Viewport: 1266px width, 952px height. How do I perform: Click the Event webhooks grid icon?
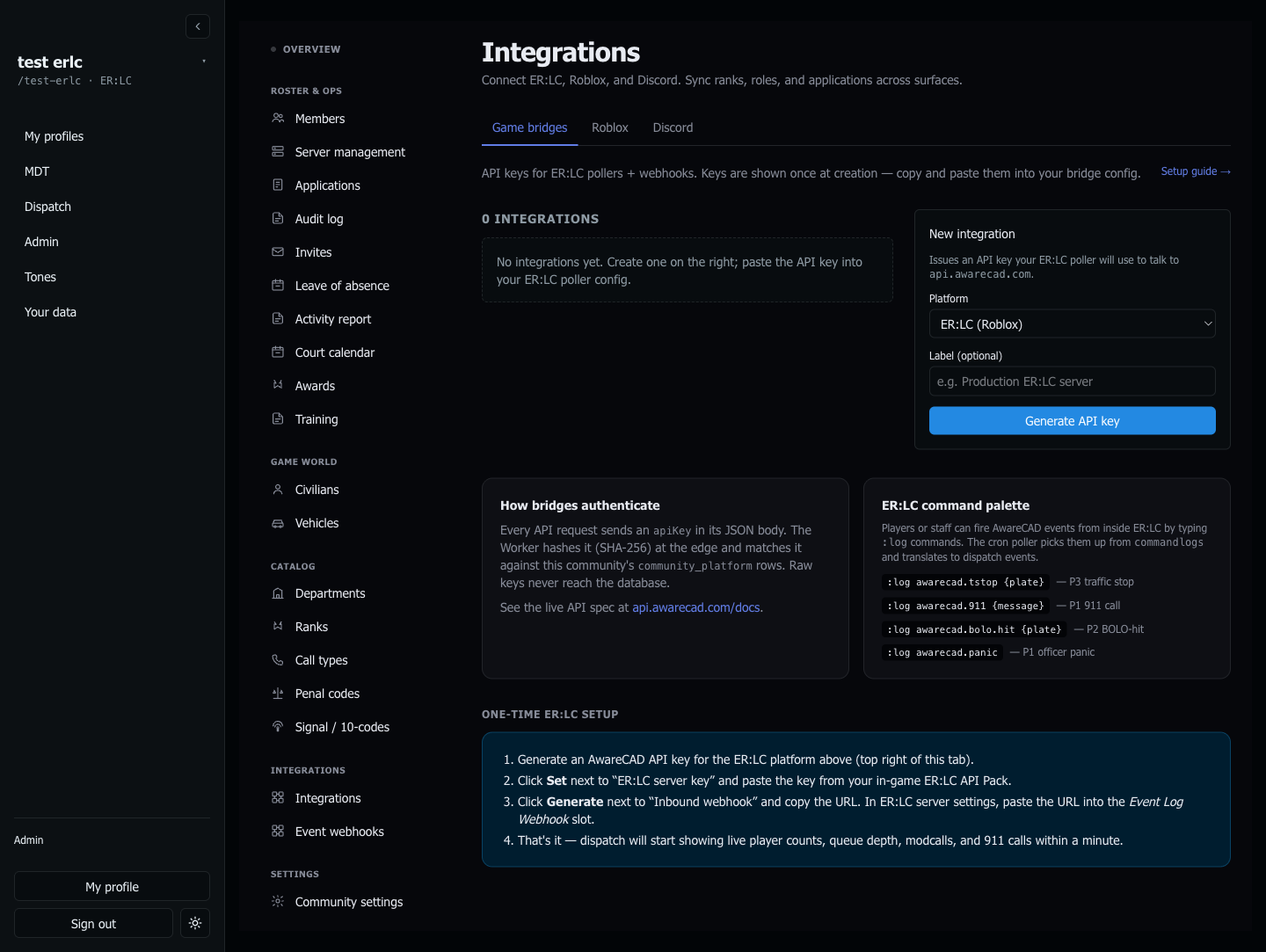point(278,831)
